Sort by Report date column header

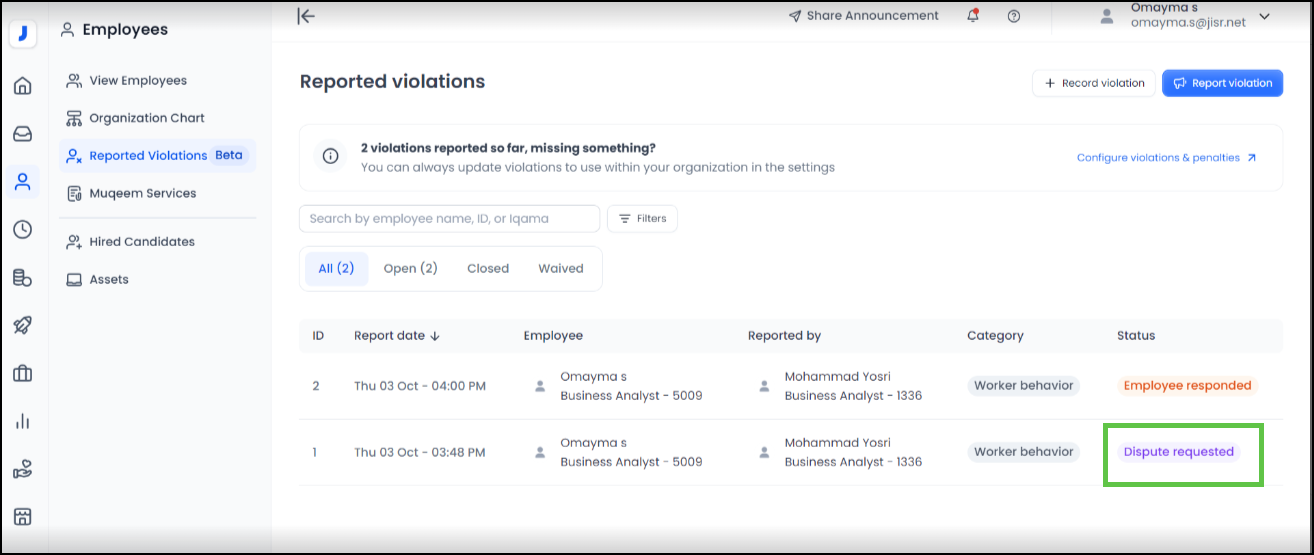tap(397, 336)
